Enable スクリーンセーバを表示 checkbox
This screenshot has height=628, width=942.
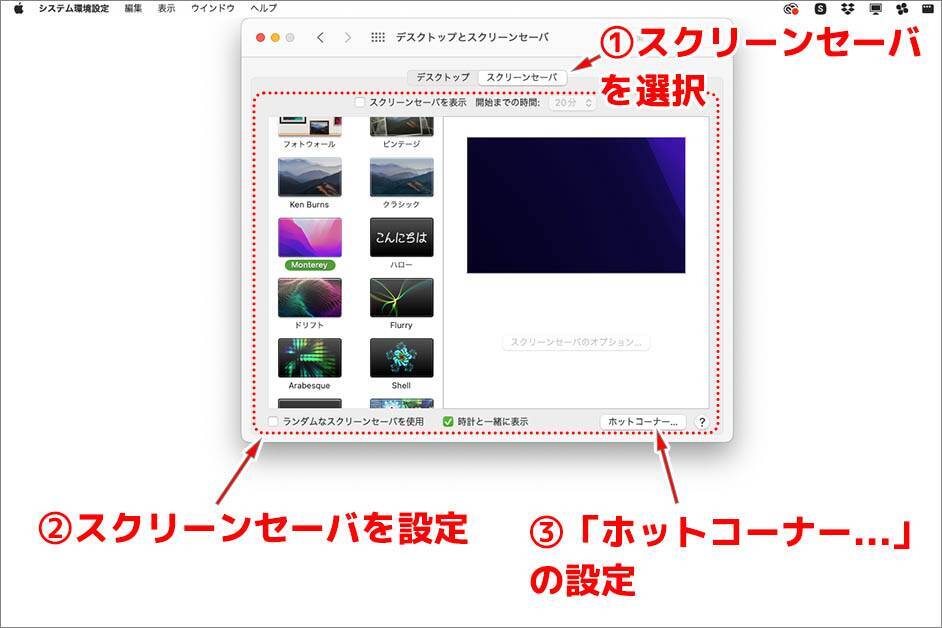361,102
